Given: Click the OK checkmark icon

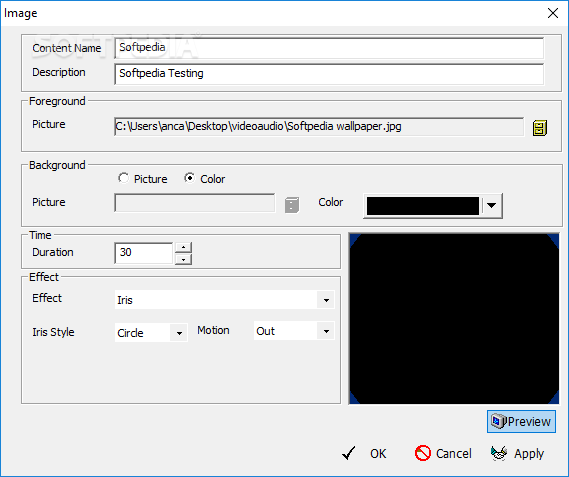Looking at the screenshot, I should click(349, 453).
